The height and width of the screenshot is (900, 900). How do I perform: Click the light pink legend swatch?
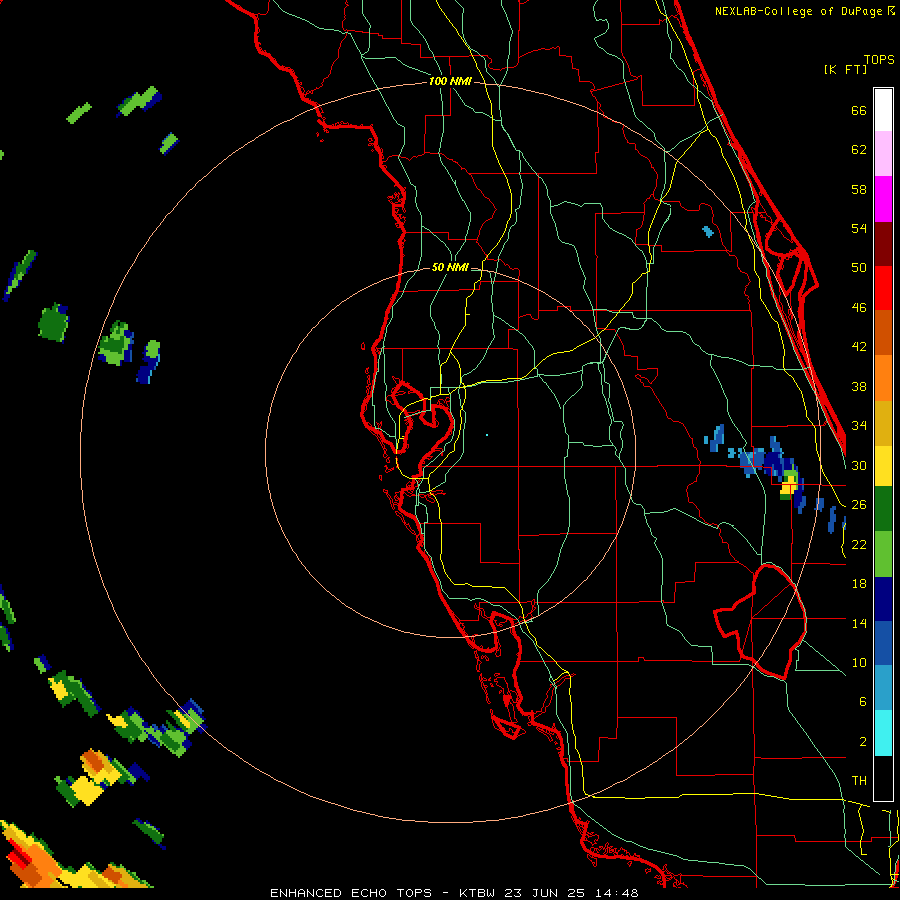coord(883,153)
